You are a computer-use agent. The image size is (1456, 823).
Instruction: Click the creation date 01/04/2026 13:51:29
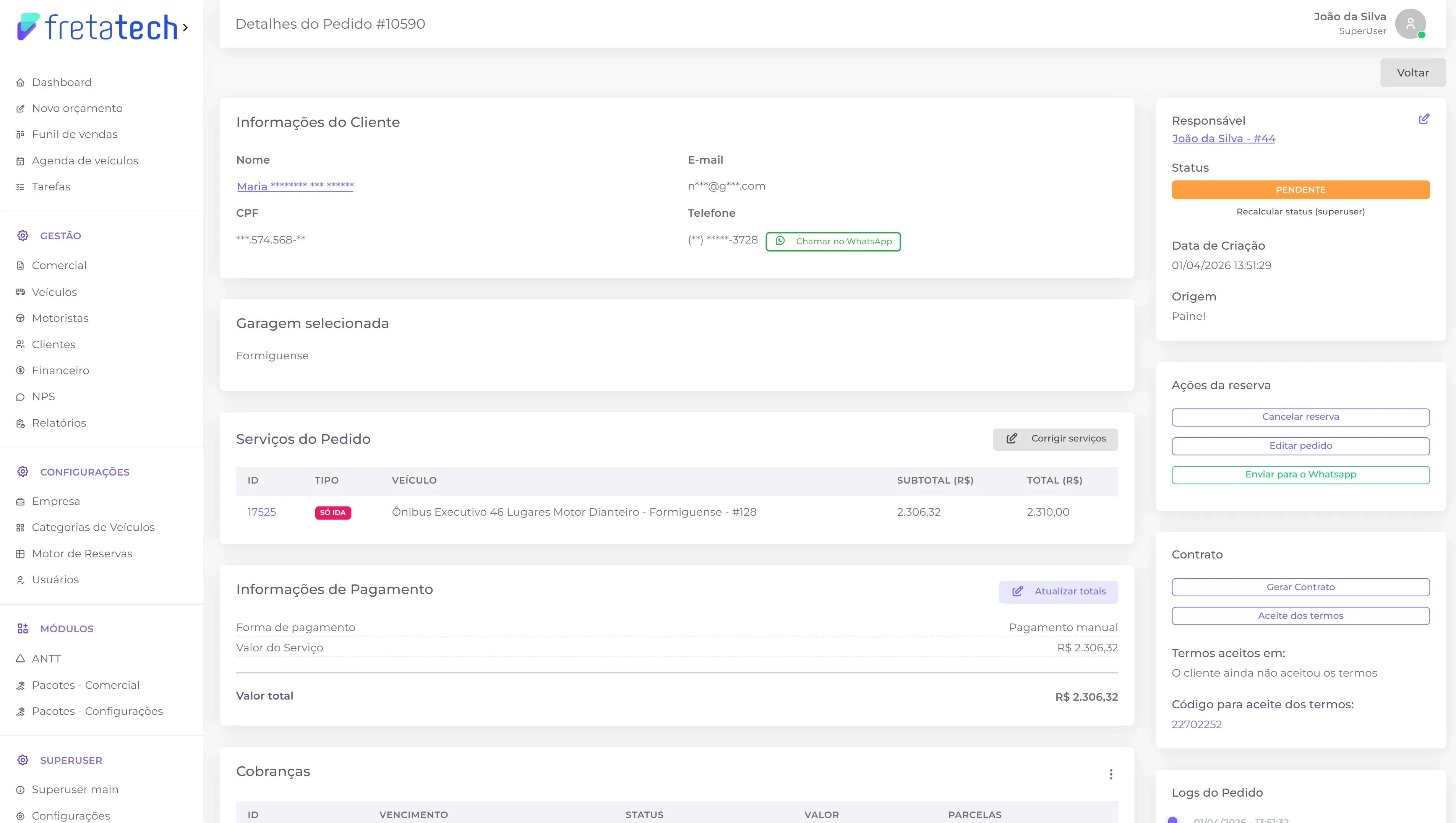pos(1221,266)
